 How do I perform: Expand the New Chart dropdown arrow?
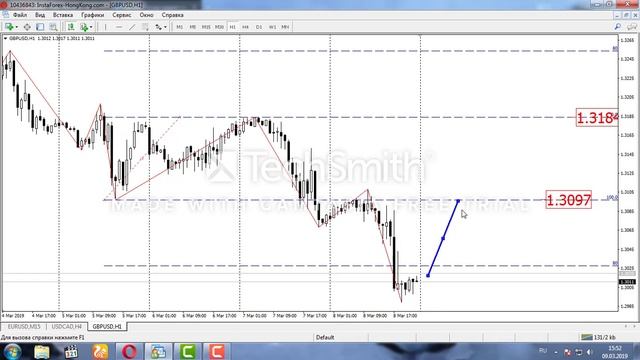coord(16,27)
